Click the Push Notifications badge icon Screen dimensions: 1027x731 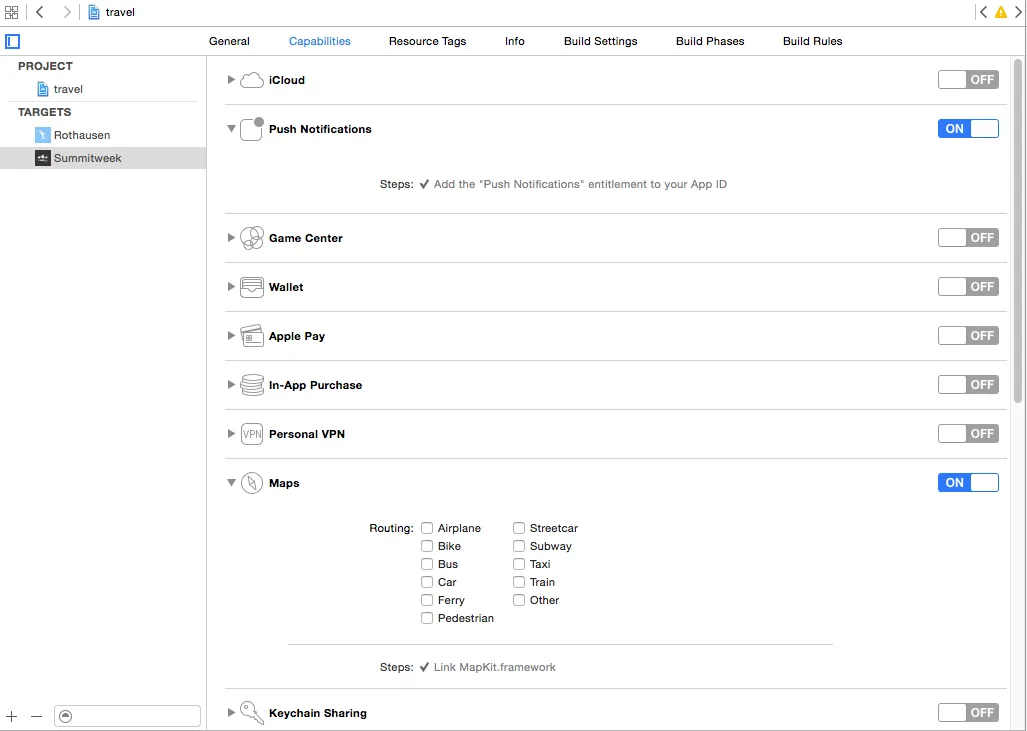pos(252,129)
